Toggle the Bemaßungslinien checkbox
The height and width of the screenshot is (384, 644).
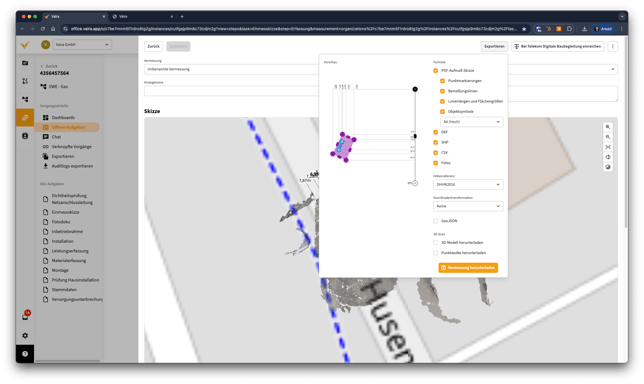click(x=442, y=91)
